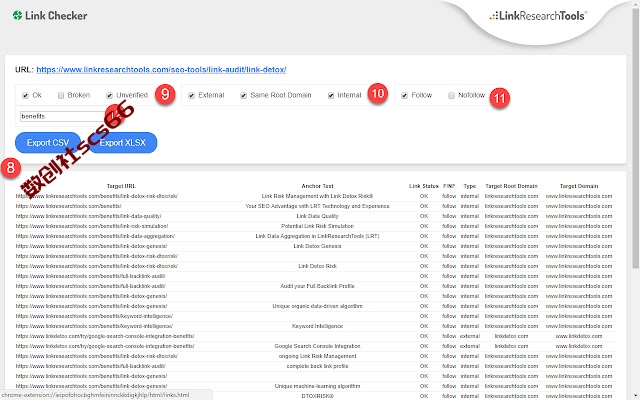Sort by the Target Domain column header
The width and height of the screenshot is (640, 400).
[579, 186]
